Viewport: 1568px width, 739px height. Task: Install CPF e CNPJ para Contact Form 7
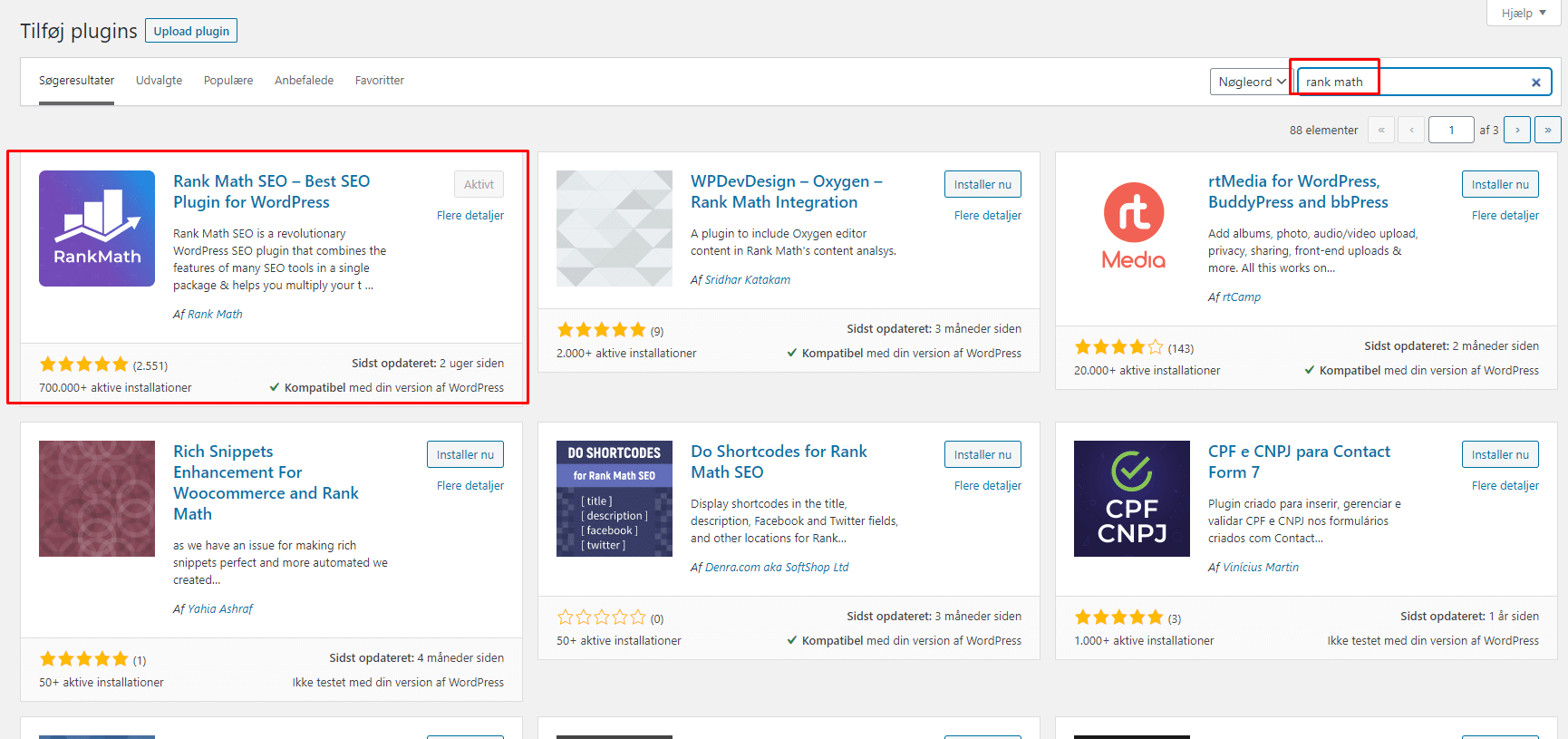point(1500,454)
